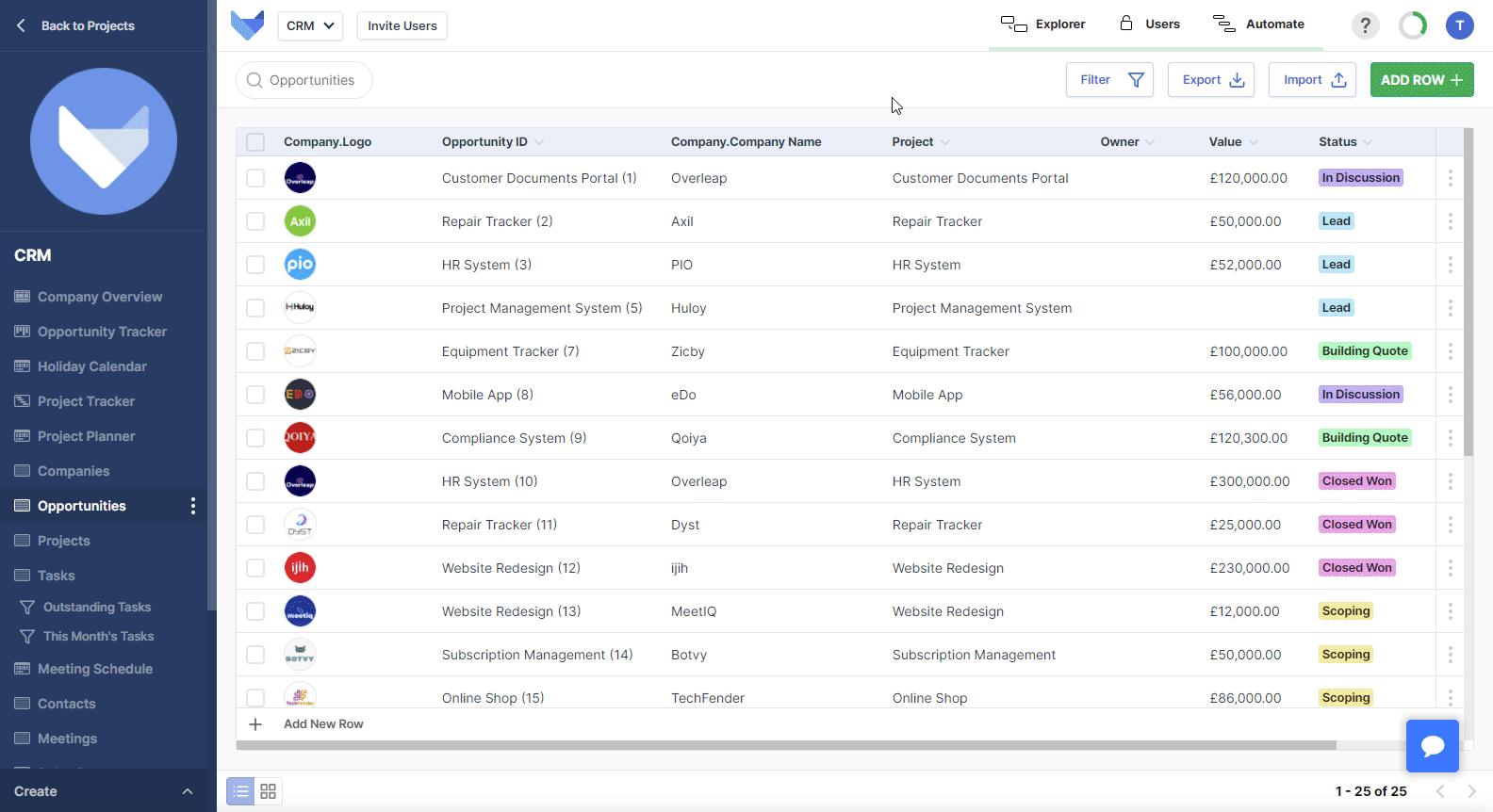The image size is (1493, 812).
Task: Open the user profile avatar T
Action: click(1459, 25)
